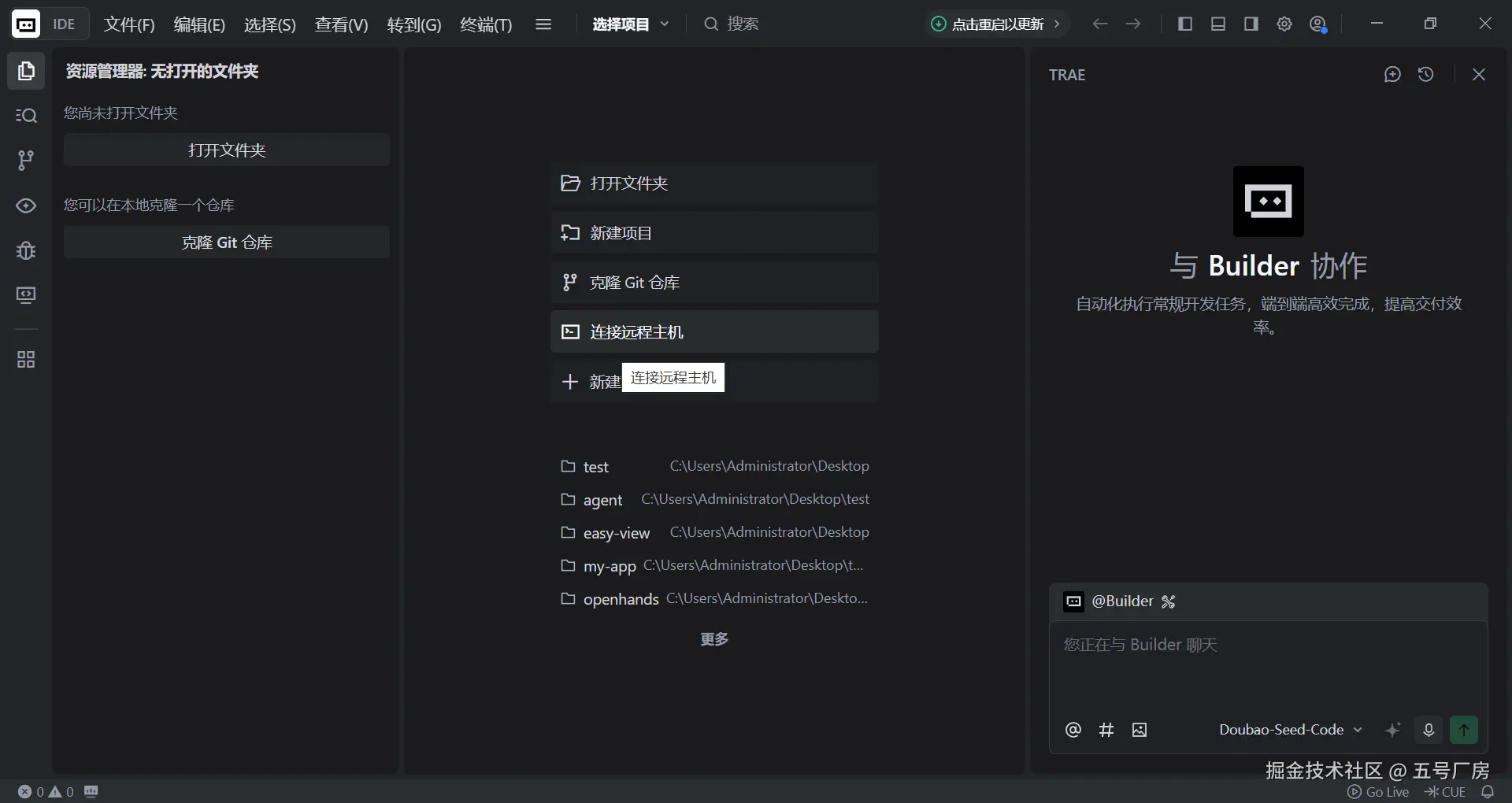This screenshot has height=803, width=1512.
Task: Open recent project openhands
Action: 714,598
